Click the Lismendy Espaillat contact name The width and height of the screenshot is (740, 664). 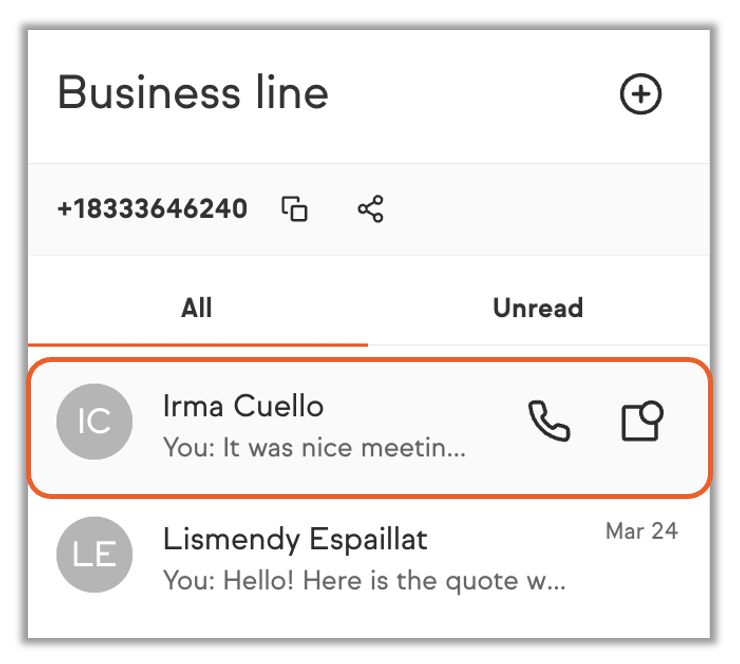click(x=295, y=540)
